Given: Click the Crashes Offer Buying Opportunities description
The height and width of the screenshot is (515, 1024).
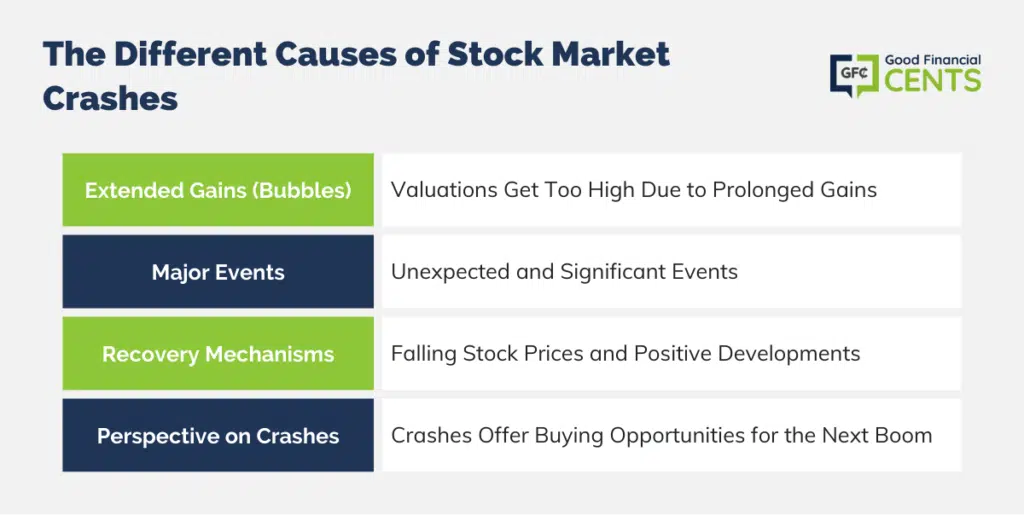Looking at the screenshot, I should [x=662, y=435].
